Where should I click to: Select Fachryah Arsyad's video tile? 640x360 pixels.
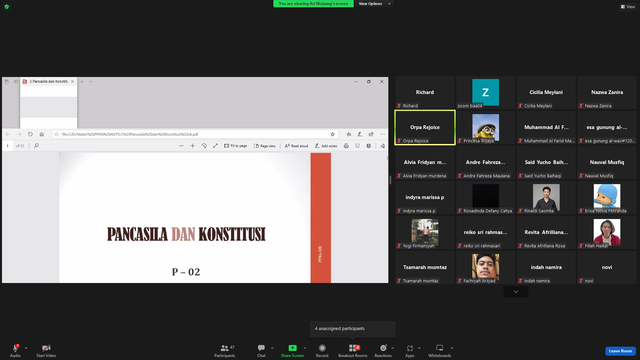[485, 267]
